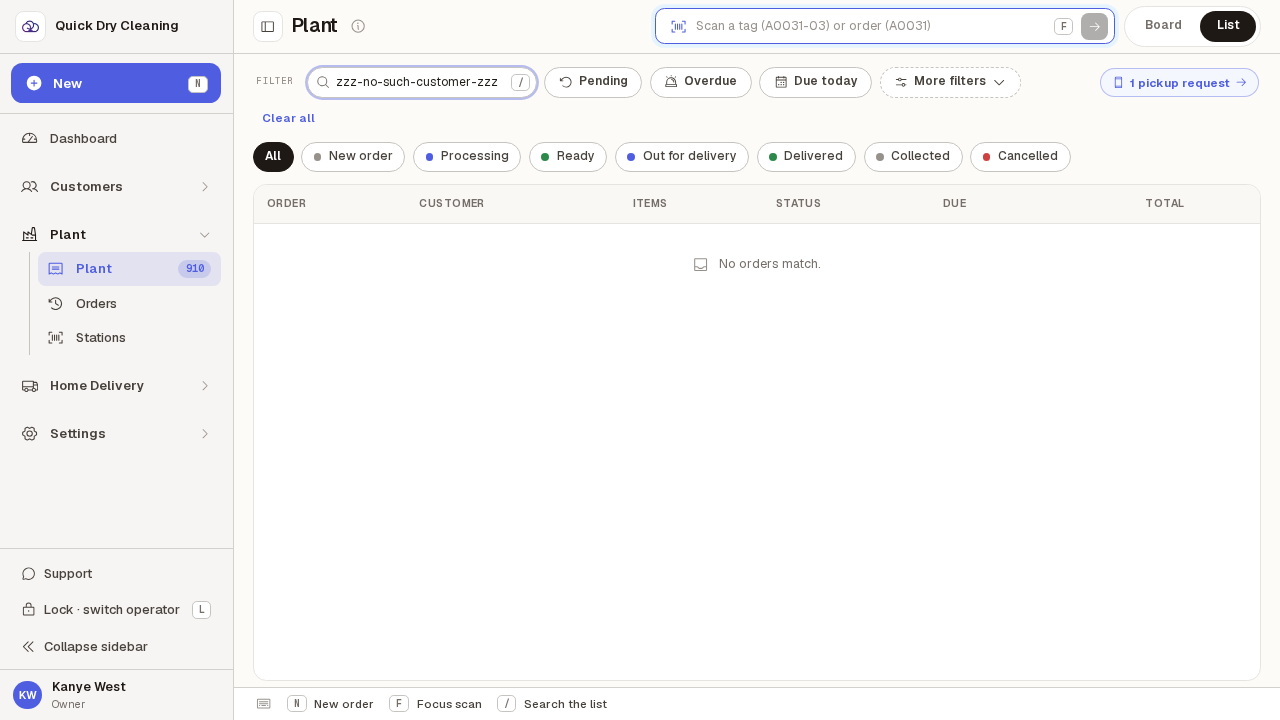Viewport: 1280px width, 720px height.
Task: Click the Settings gear icon
Action: pos(30,434)
